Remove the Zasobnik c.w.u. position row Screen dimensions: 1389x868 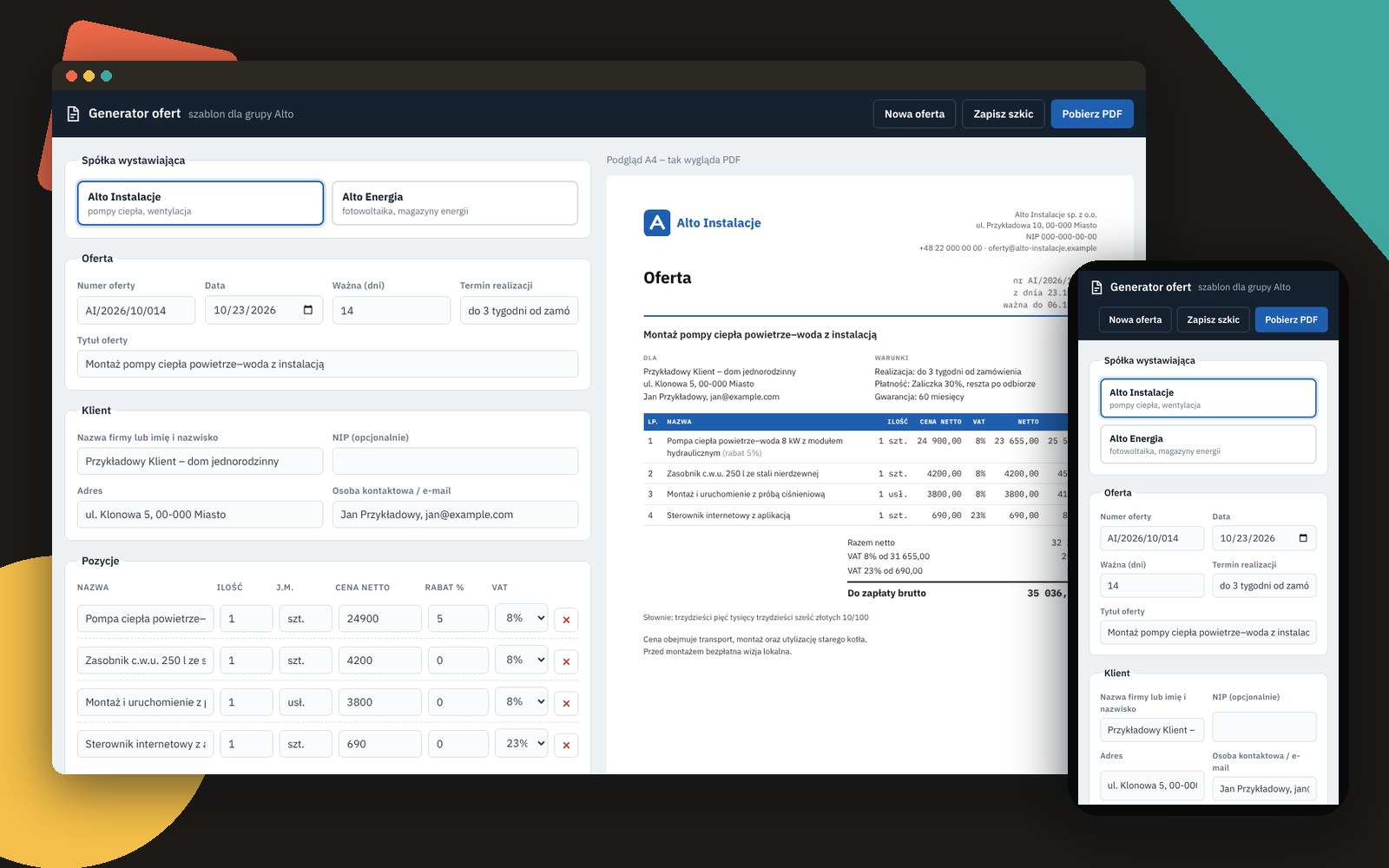click(x=566, y=661)
